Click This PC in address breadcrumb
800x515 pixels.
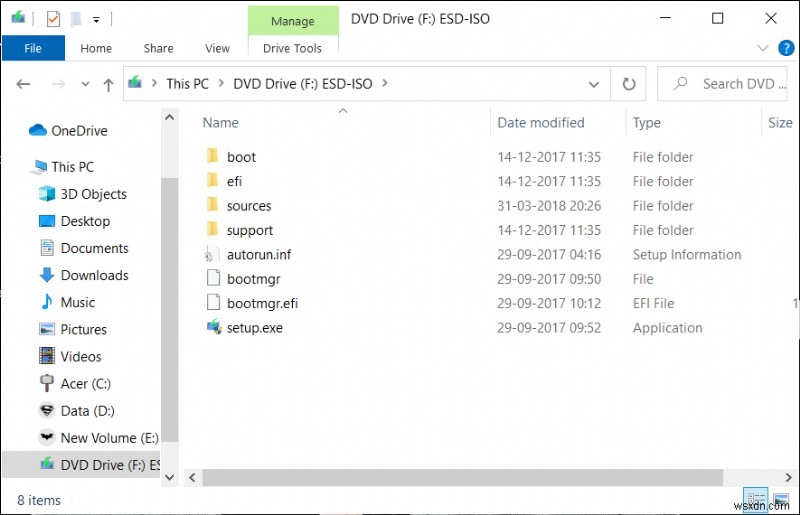click(x=187, y=84)
